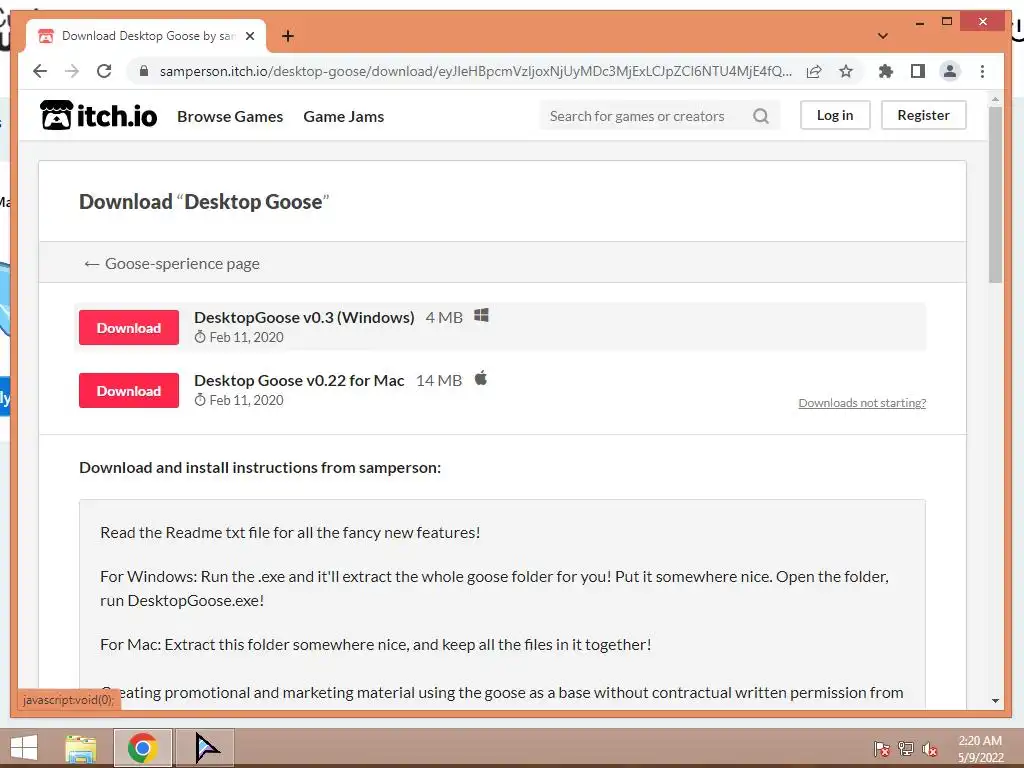The image size is (1024, 768).
Task: Open the Extensions puzzle piece icon
Action: (x=886, y=71)
